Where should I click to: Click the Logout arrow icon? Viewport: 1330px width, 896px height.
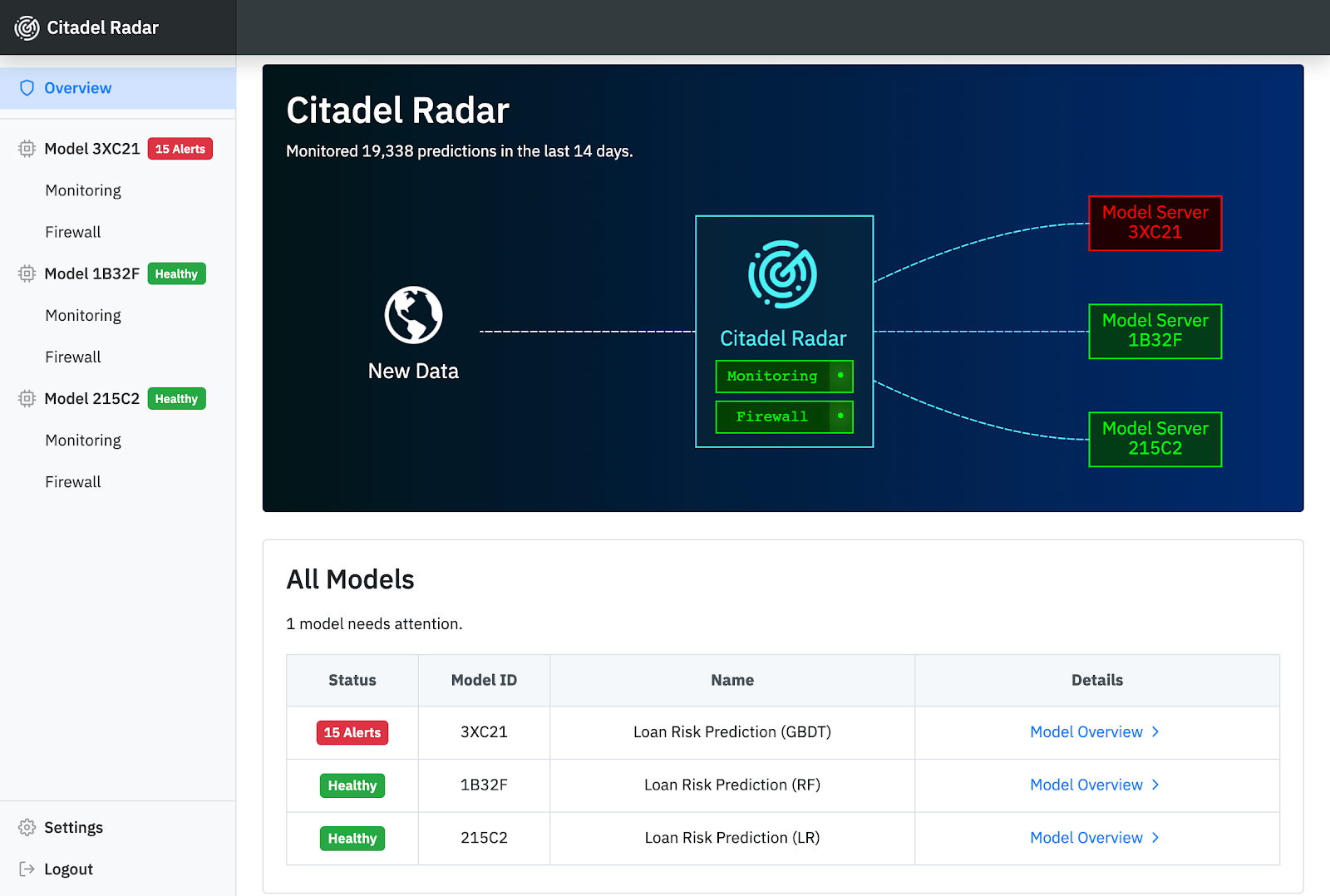(27, 869)
